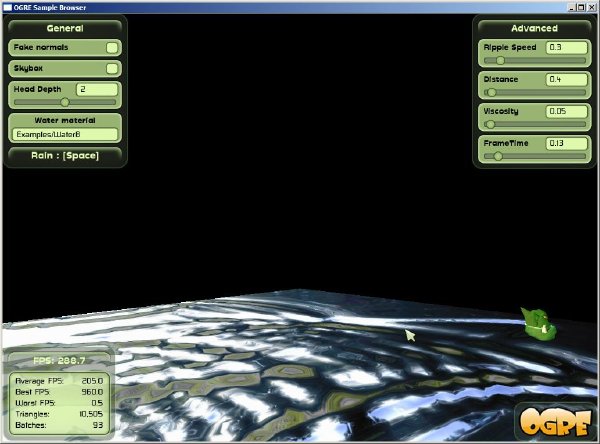Click the Triangles count 10,505
Viewport: 600px width, 444px height.
[x=91, y=414]
